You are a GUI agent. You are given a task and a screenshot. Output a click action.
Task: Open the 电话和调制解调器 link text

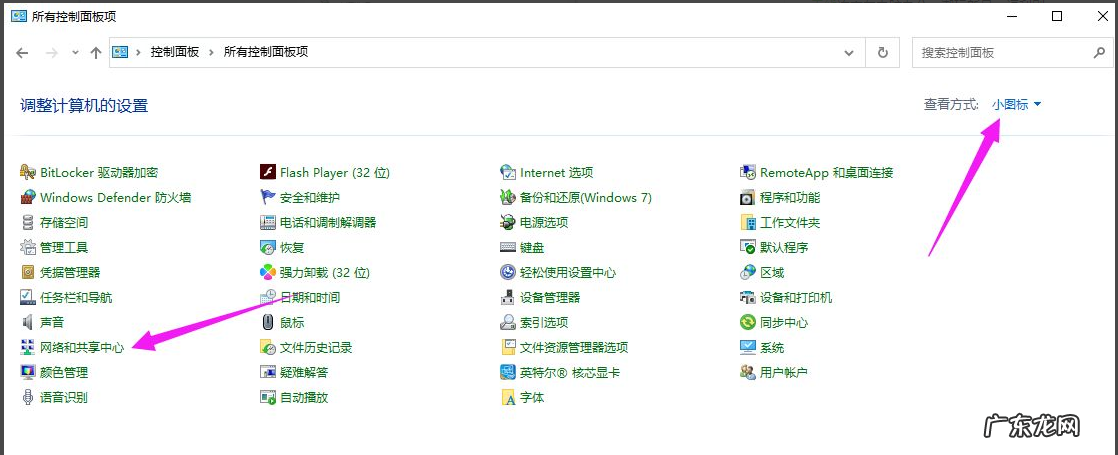point(328,223)
